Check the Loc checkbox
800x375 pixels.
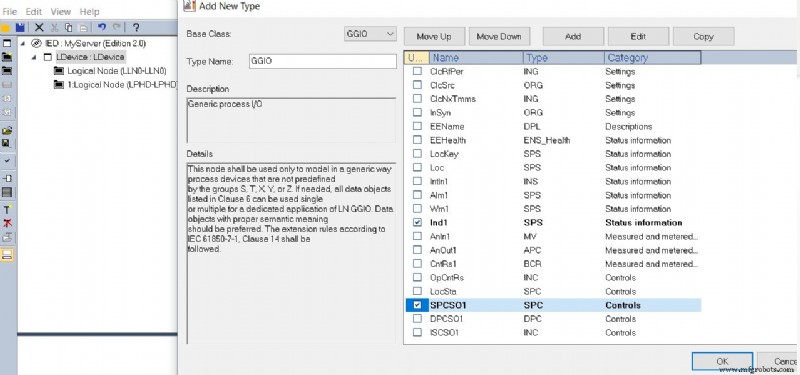tap(417, 167)
